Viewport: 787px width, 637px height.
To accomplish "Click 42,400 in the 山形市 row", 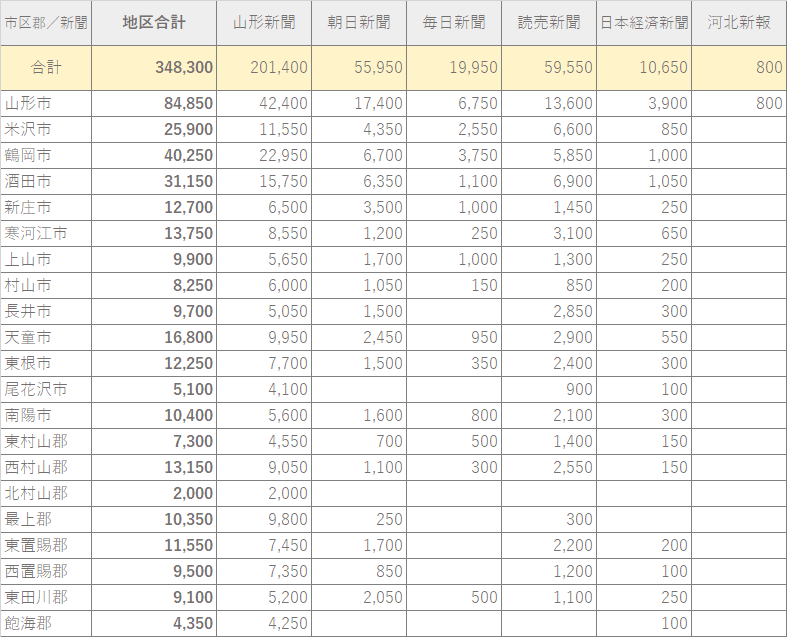I will pos(264,103).
